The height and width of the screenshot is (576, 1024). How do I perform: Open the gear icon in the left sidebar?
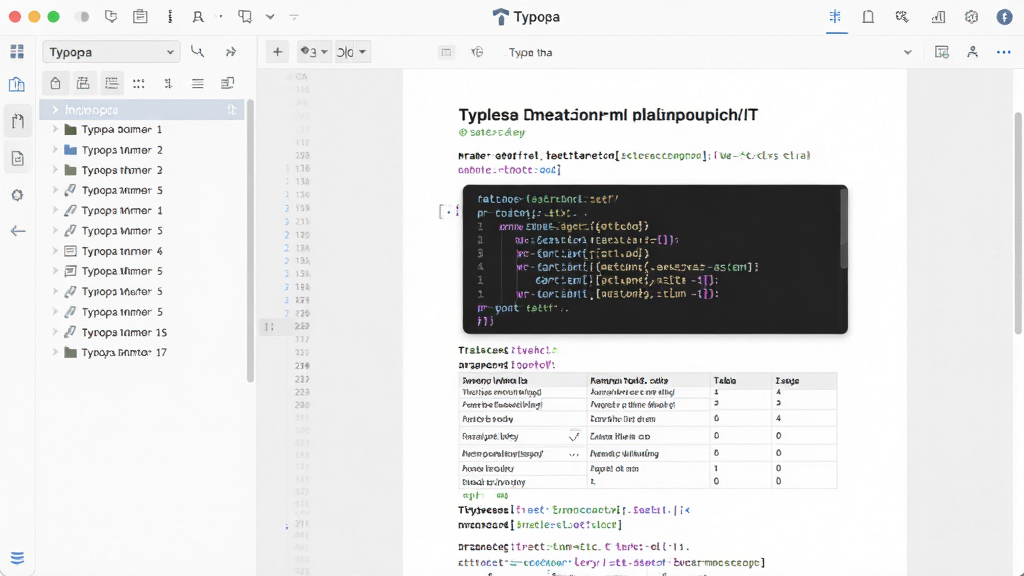18,195
